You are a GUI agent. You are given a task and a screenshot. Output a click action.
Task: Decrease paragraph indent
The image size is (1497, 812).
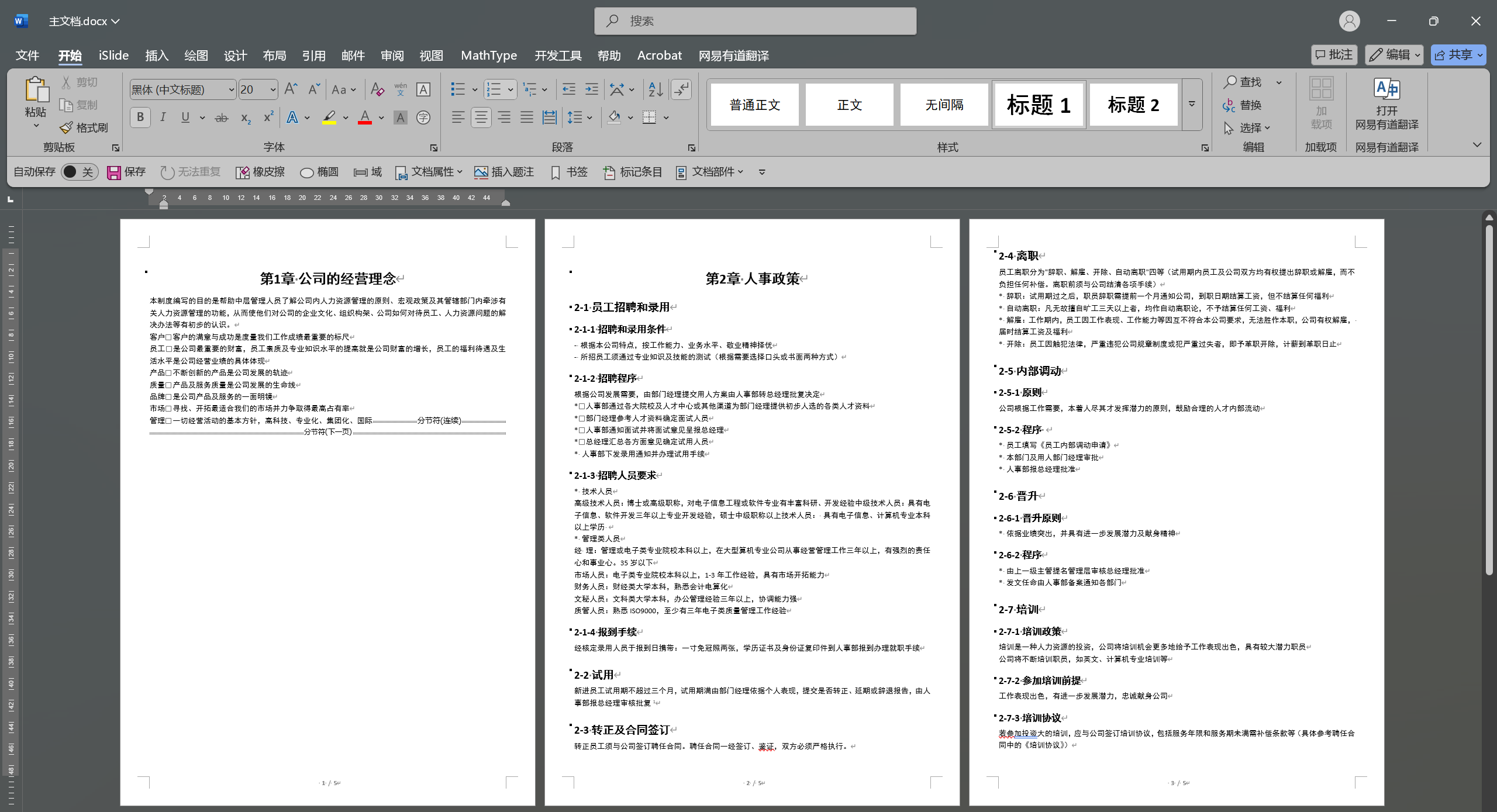[569, 89]
